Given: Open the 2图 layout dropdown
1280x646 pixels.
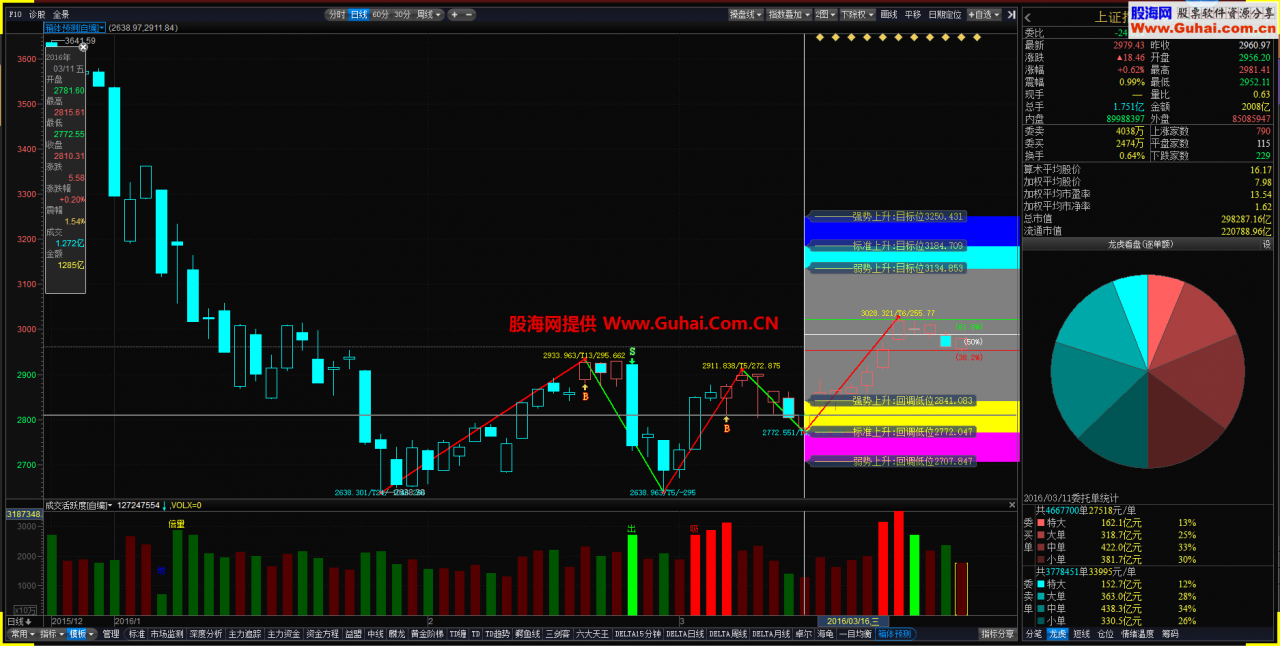Looking at the screenshot, I should [825, 15].
